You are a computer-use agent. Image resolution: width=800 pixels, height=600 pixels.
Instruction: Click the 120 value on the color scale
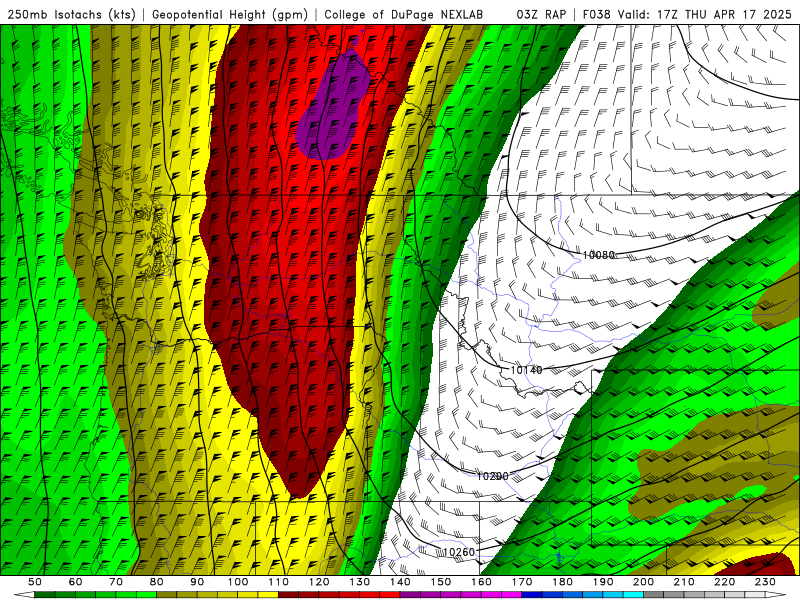pyautogui.click(x=319, y=582)
